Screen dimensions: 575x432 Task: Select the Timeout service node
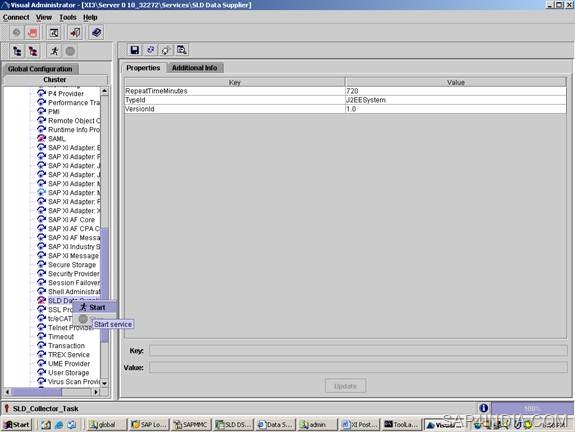61,337
